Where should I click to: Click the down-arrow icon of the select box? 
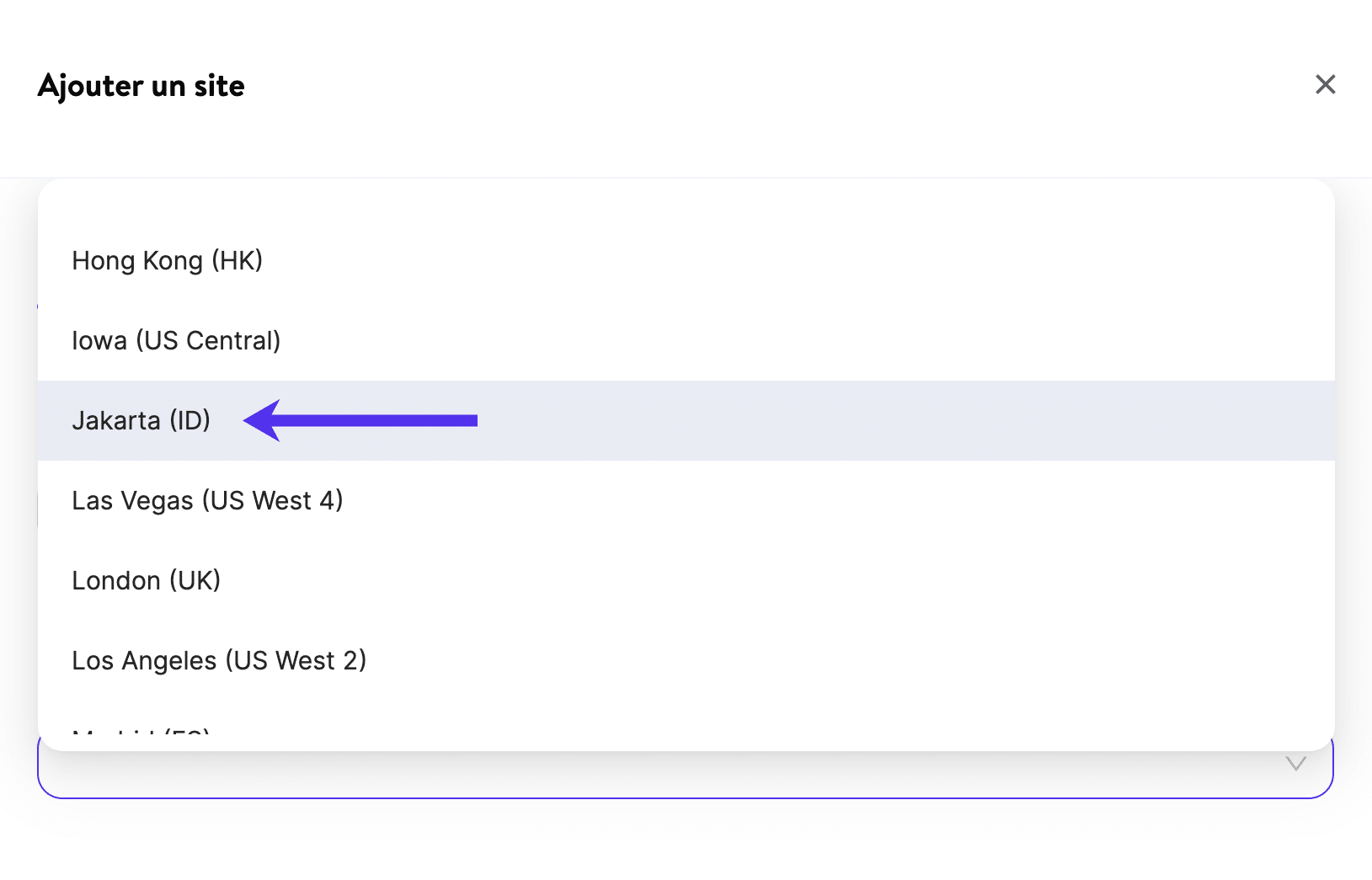click(x=1295, y=764)
